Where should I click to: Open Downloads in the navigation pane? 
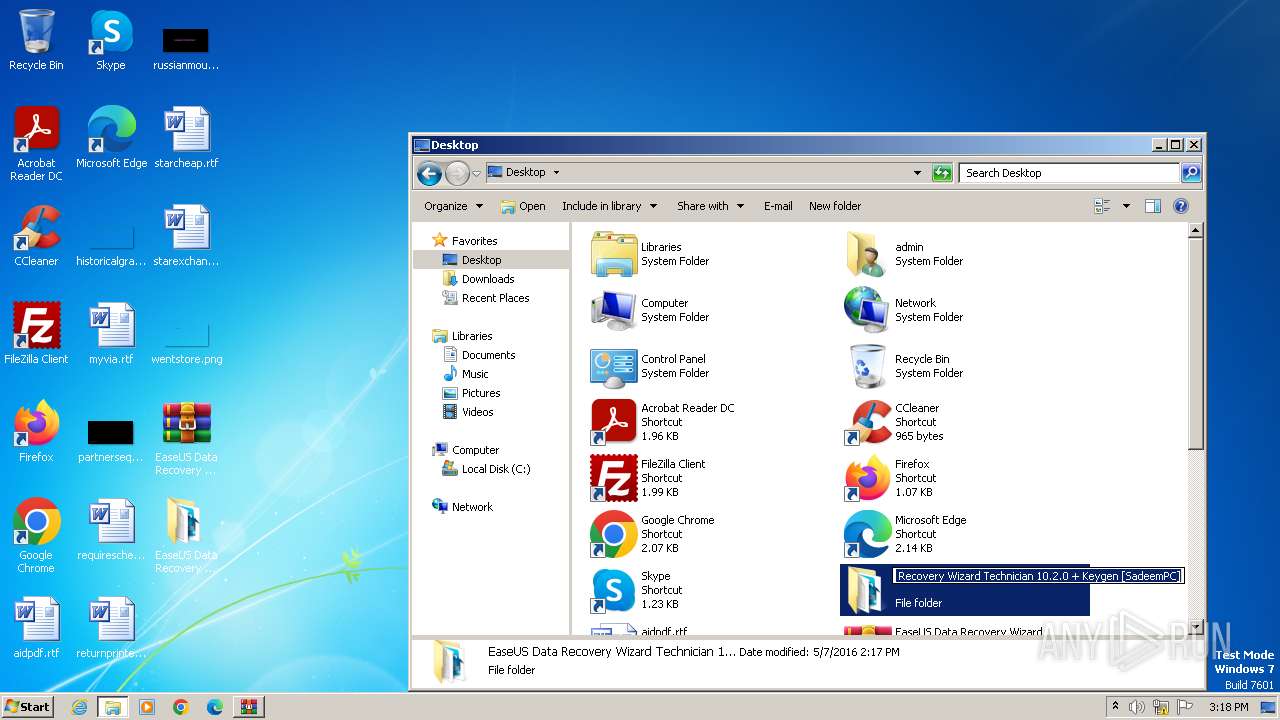[478, 279]
